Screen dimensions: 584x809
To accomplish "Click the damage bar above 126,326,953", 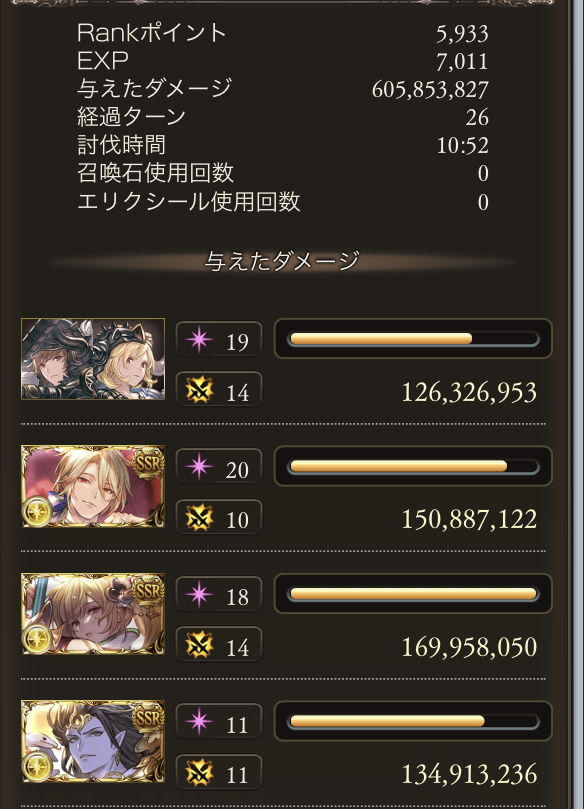I will point(413,339).
